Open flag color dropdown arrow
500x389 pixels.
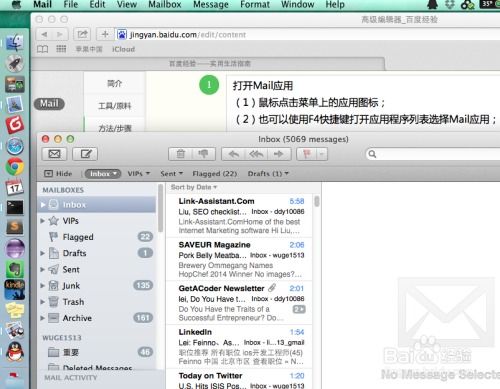click(x=322, y=154)
